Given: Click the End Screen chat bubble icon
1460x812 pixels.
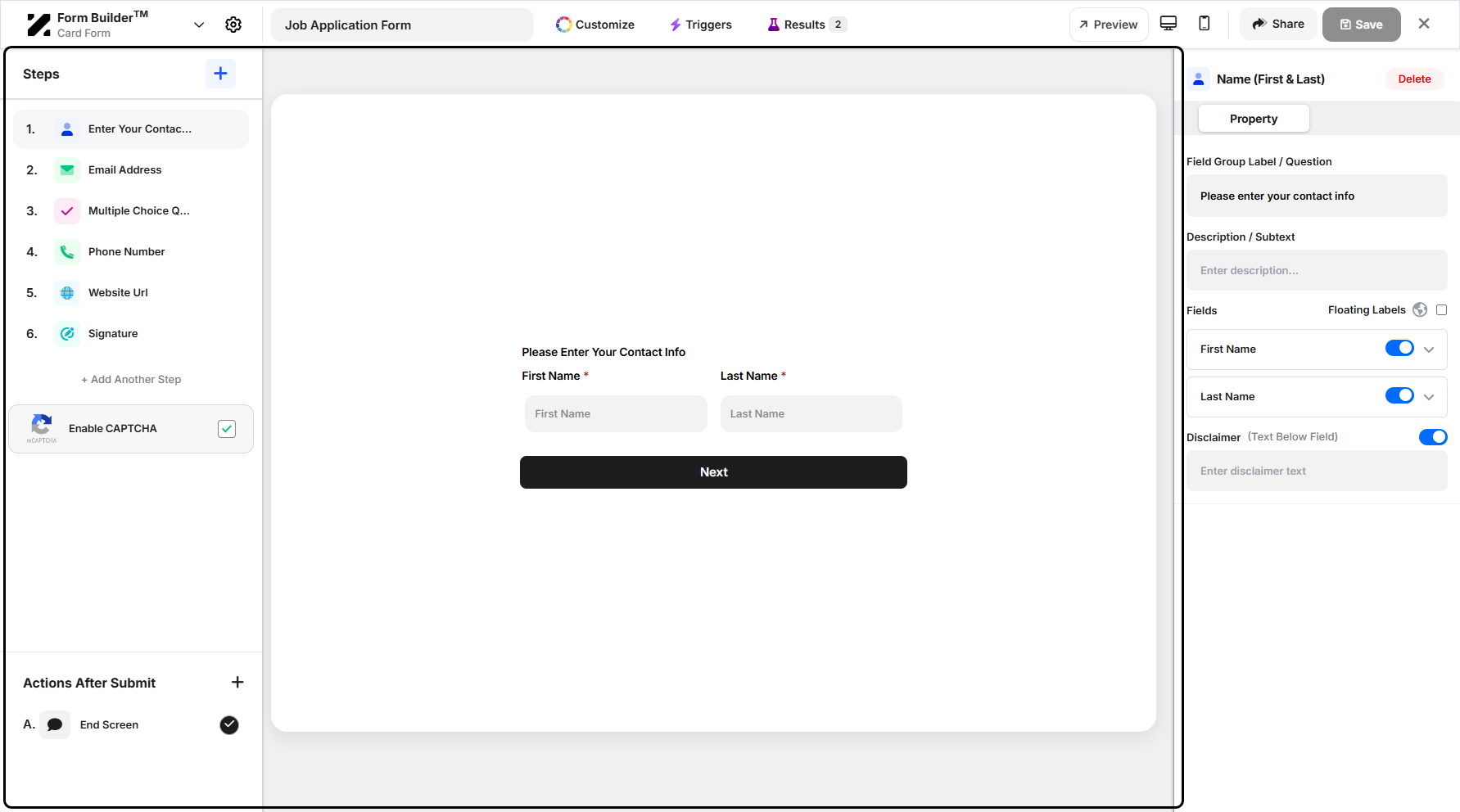Looking at the screenshot, I should tap(55, 725).
